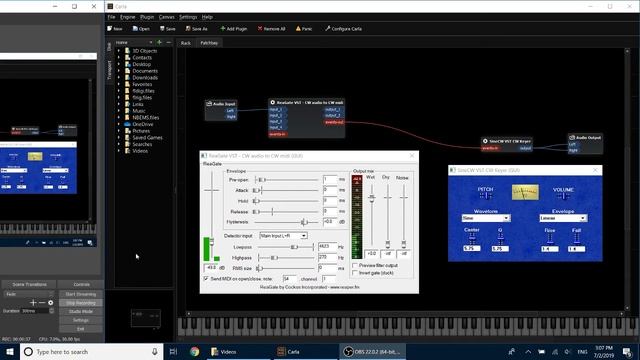The height and width of the screenshot is (360, 640).
Task: Click Remove All in the toolbar
Action: click(271, 29)
